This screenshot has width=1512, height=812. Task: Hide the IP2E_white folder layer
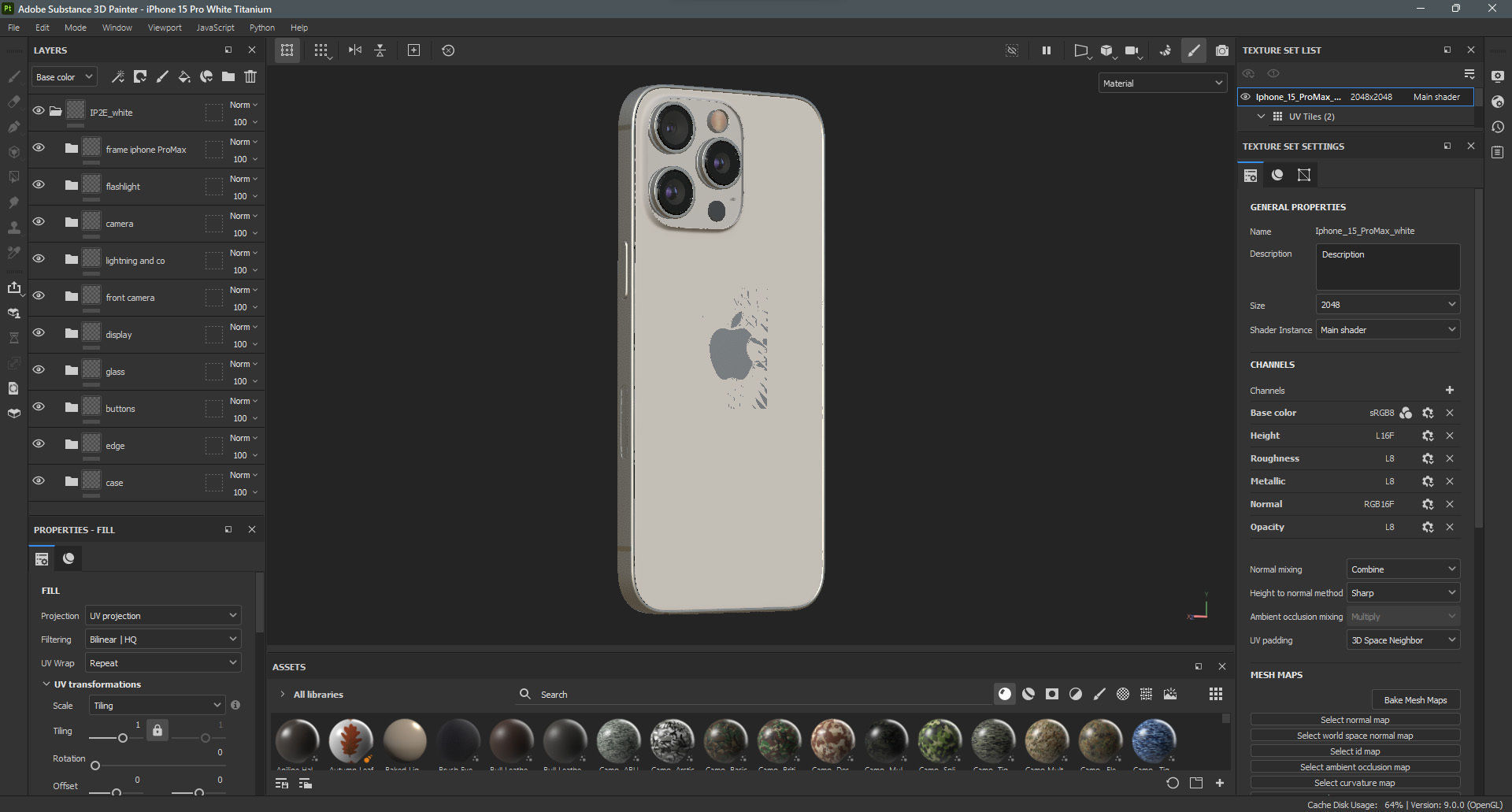[x=38, y=111]
